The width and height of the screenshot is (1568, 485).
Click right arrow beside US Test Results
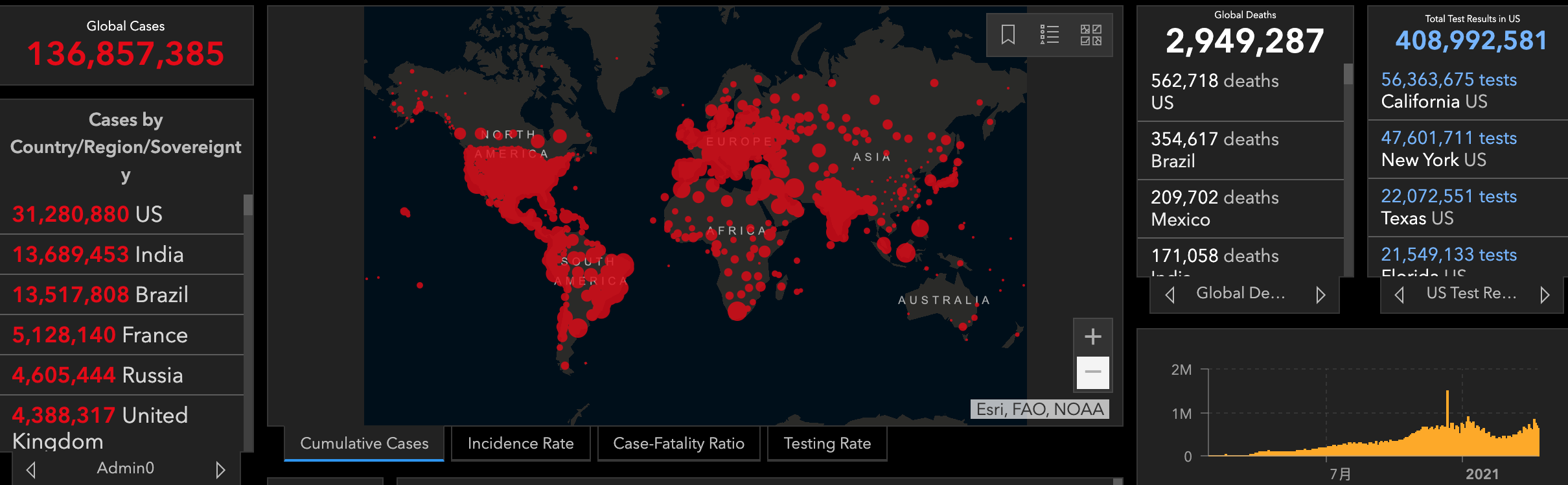[x=1545, y=295]
